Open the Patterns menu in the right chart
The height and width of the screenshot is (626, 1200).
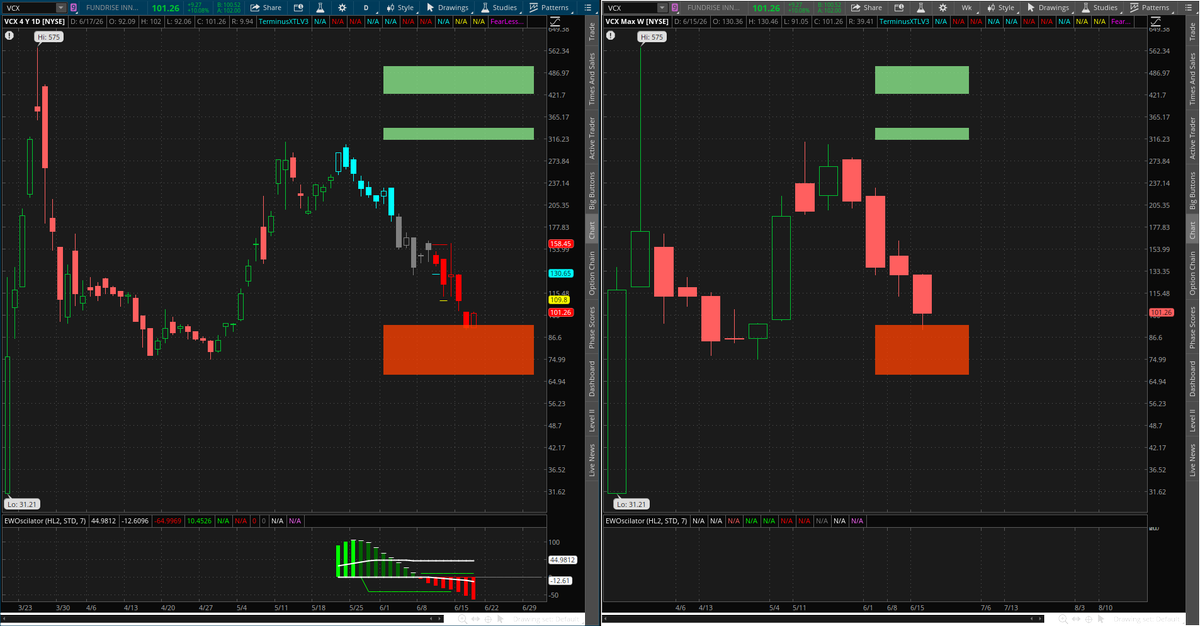pos(1150,8)
